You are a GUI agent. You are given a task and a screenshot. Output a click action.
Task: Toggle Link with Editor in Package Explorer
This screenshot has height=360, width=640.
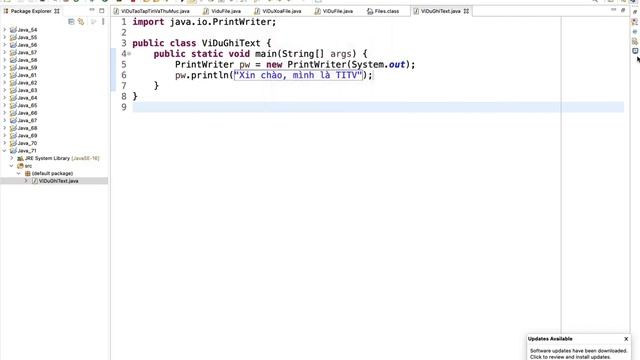tap(81, 22)
